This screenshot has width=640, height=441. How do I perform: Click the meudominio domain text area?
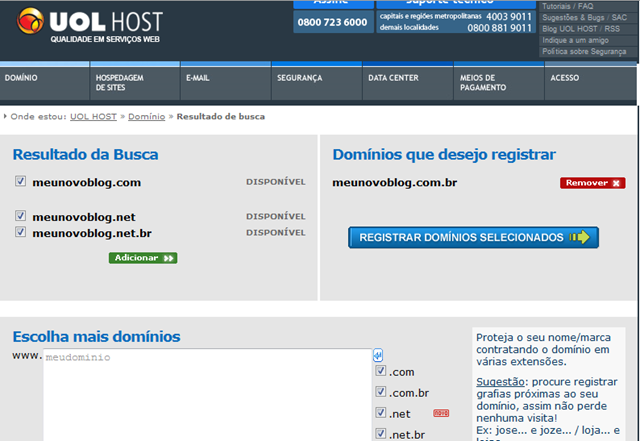tap(207, 394)
